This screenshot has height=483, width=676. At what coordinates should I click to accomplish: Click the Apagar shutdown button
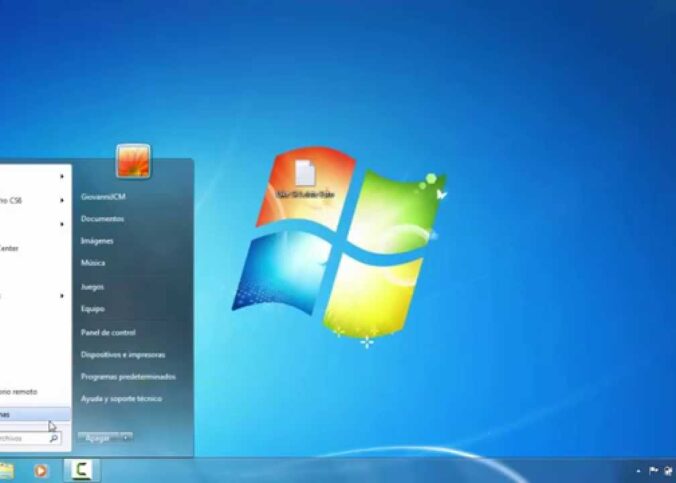(99, 438)
